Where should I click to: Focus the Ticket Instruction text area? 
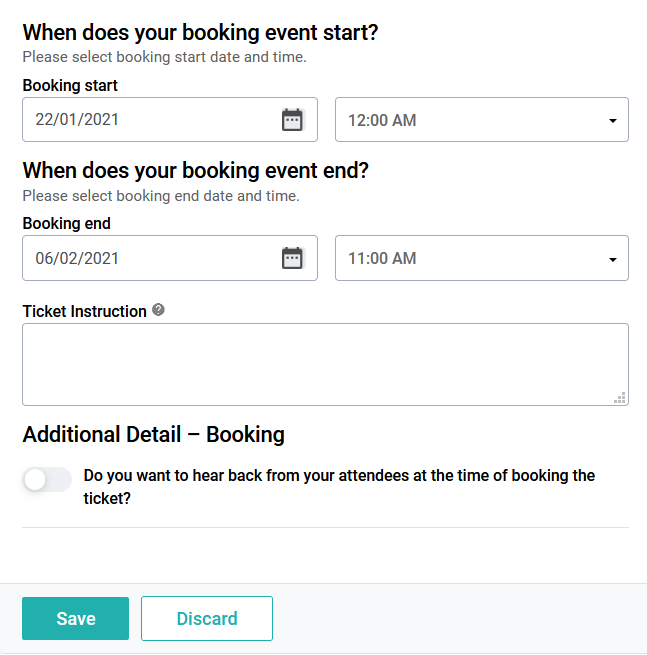[x=325, y=364]
